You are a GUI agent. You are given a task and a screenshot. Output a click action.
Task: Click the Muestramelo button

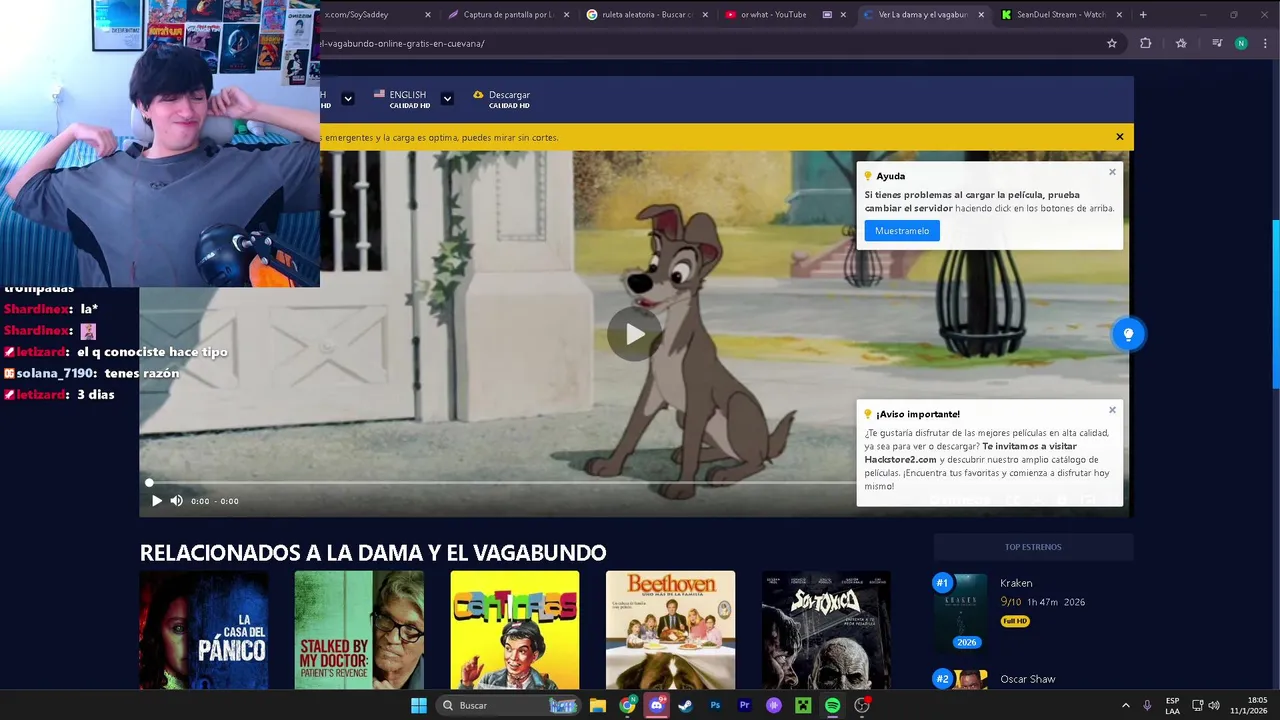coord(902,231)
